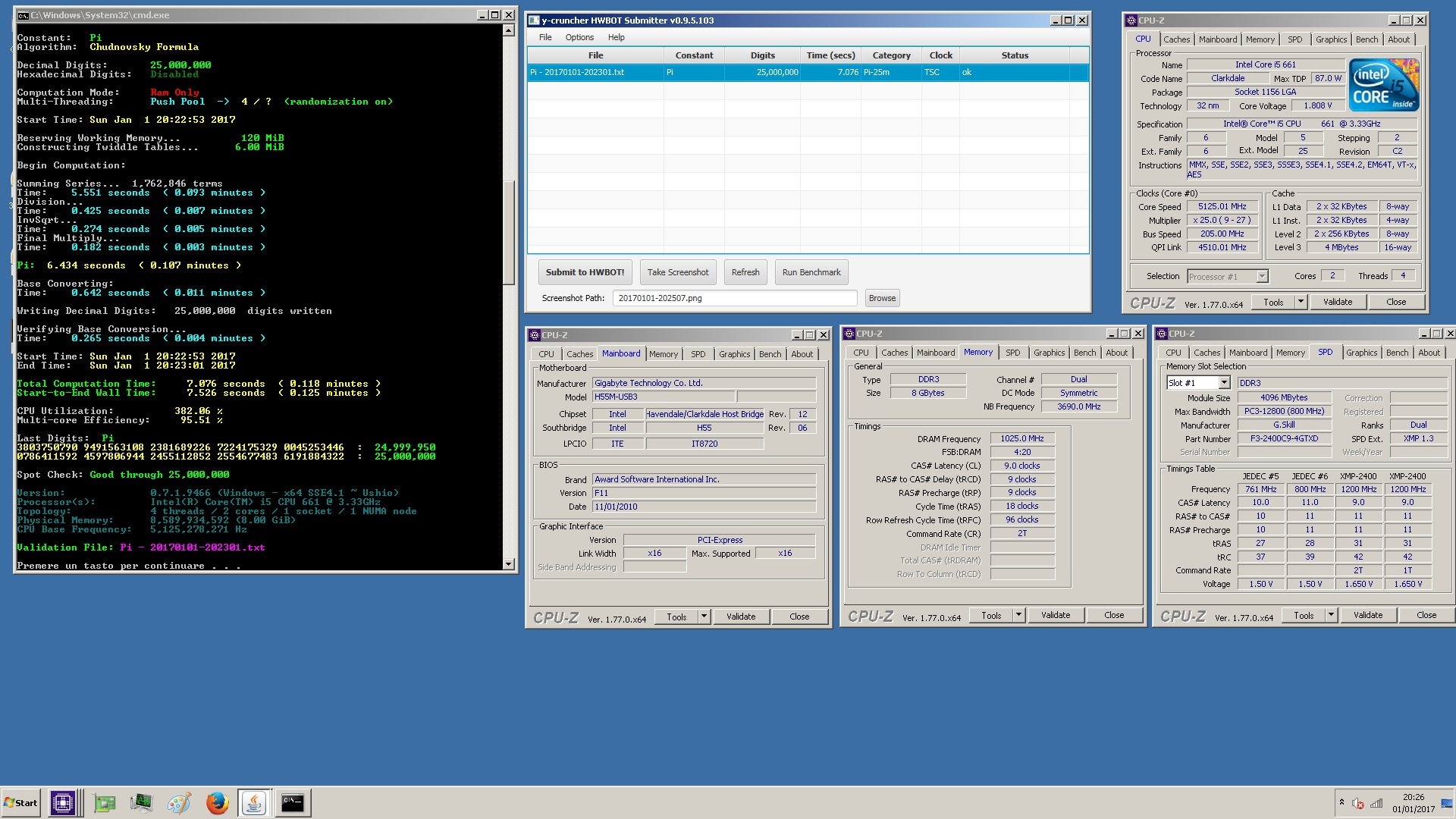Click the Run Benchmark button
Viewport: 1456px width, 819px height.
coord(811,272)
